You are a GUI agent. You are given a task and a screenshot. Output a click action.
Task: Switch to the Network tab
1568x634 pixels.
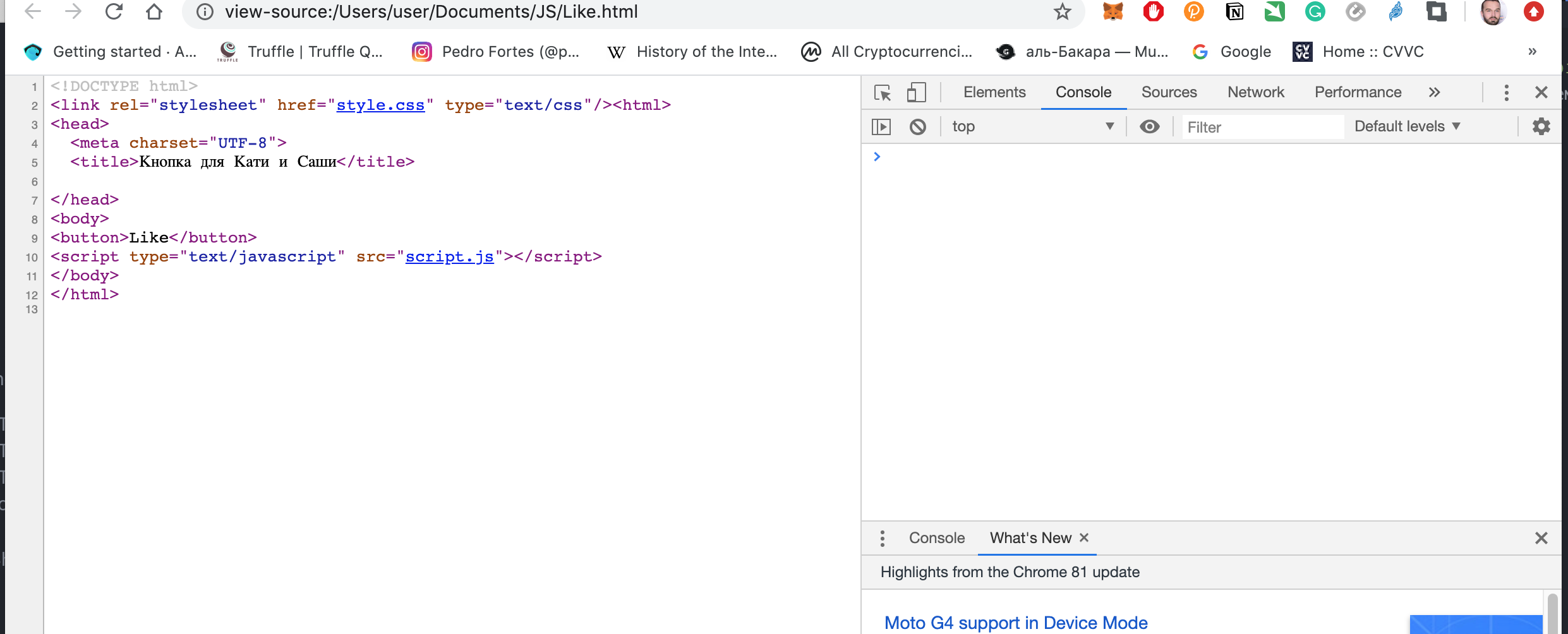(x=1256, y=92)
